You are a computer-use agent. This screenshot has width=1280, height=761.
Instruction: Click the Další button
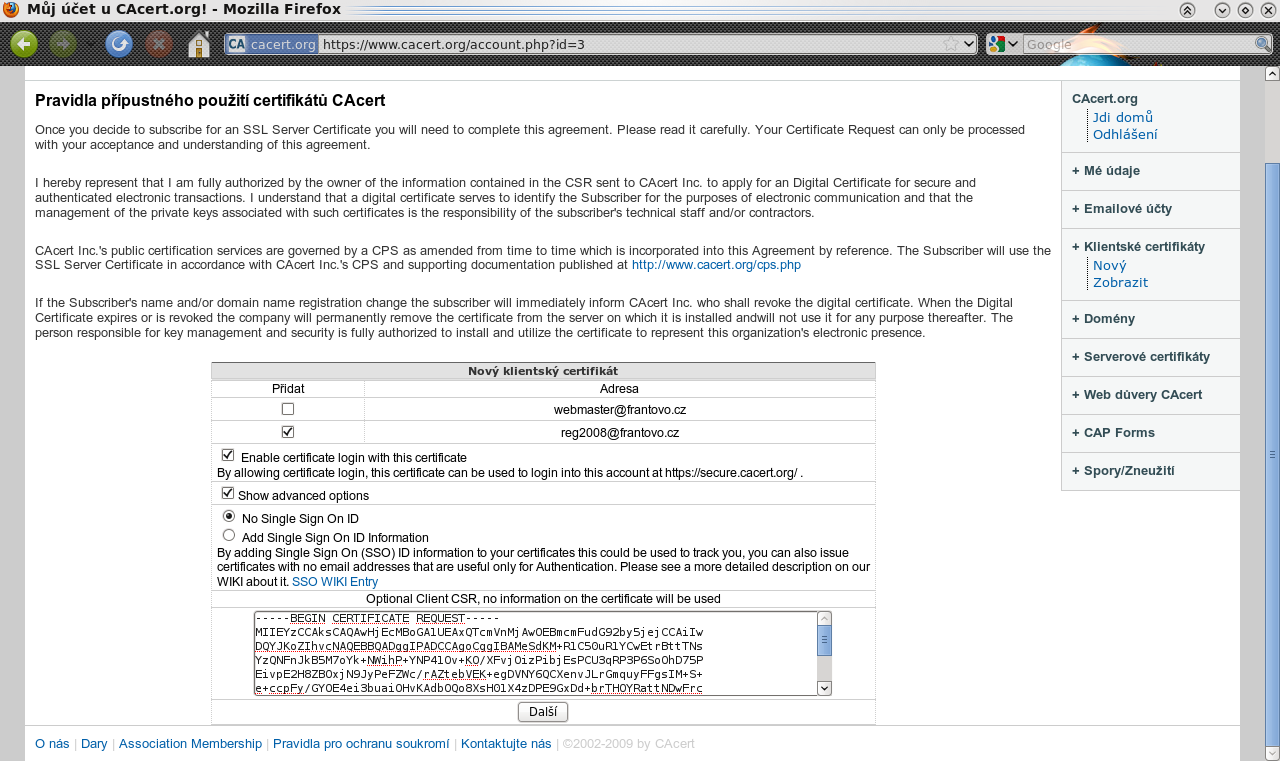543,712
